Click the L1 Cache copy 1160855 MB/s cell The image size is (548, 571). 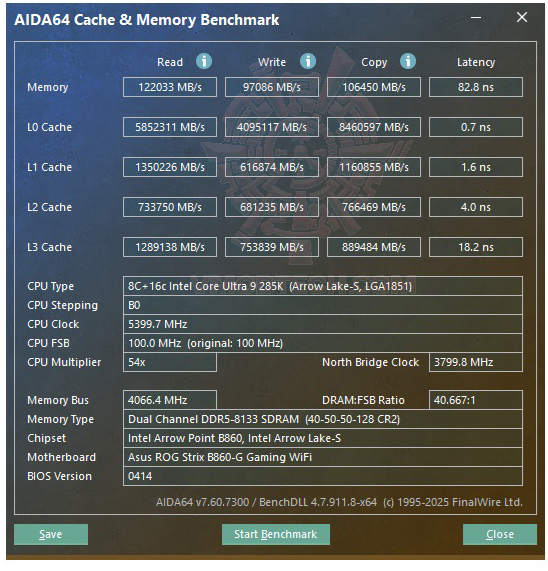coord(374,167)
